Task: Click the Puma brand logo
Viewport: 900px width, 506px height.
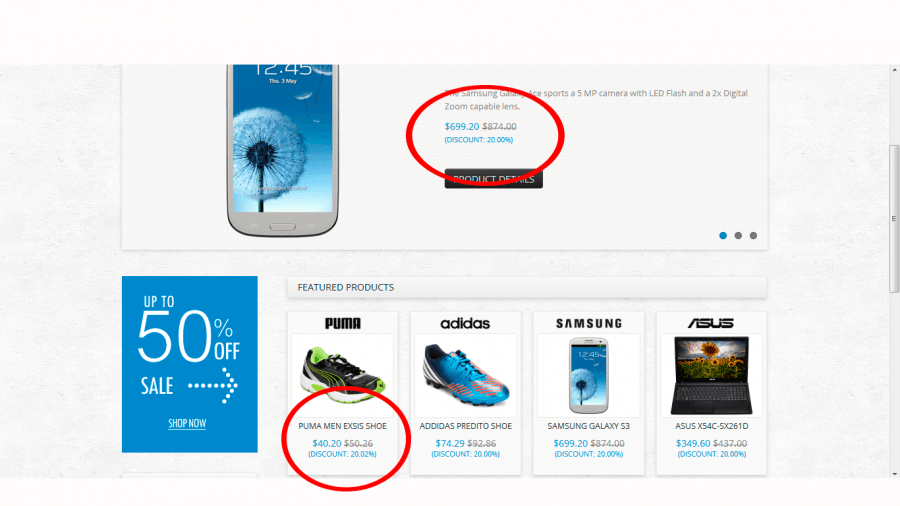Action: coord(343,324)
